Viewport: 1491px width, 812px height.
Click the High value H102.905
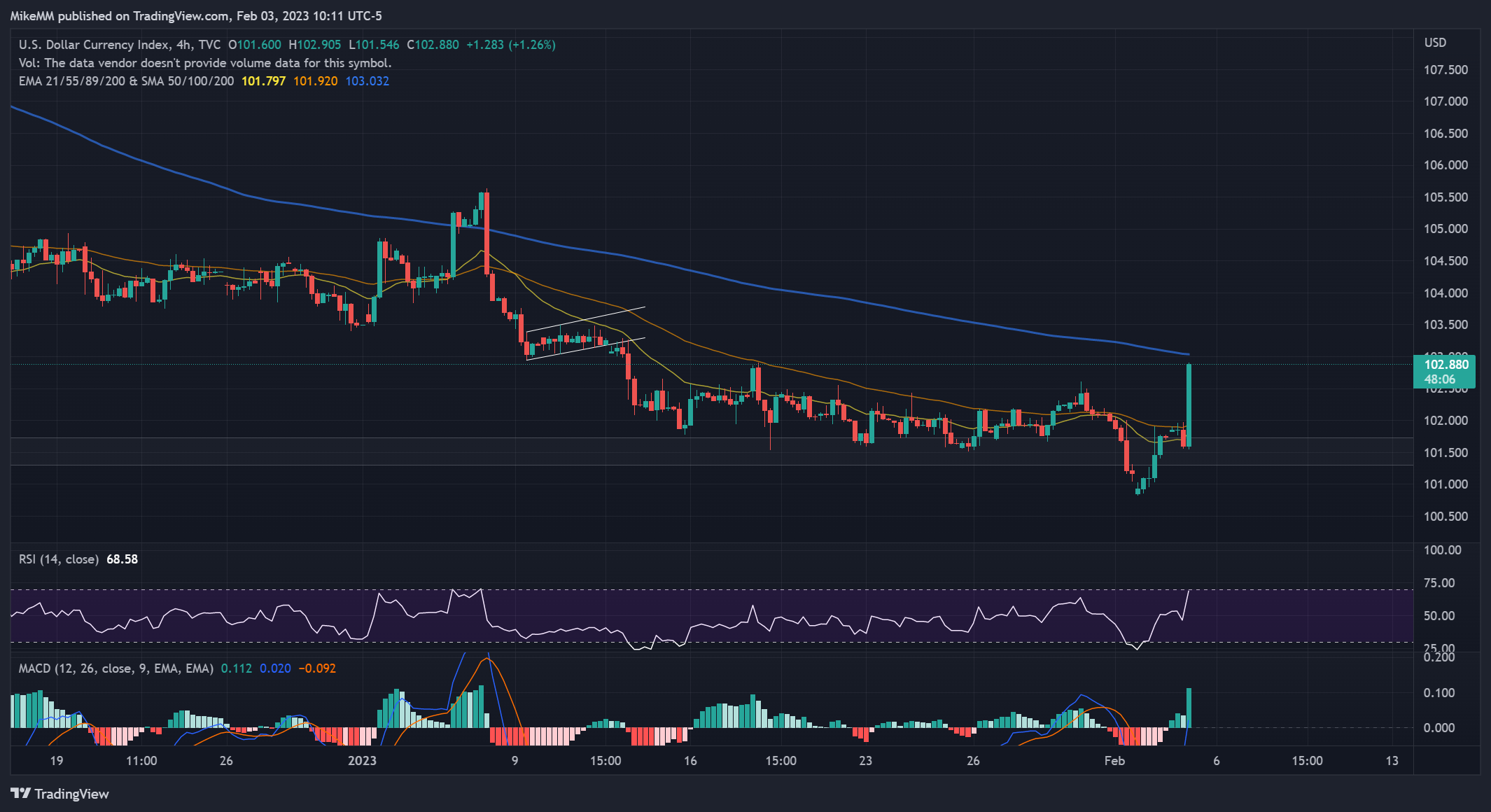coord(315,45)
